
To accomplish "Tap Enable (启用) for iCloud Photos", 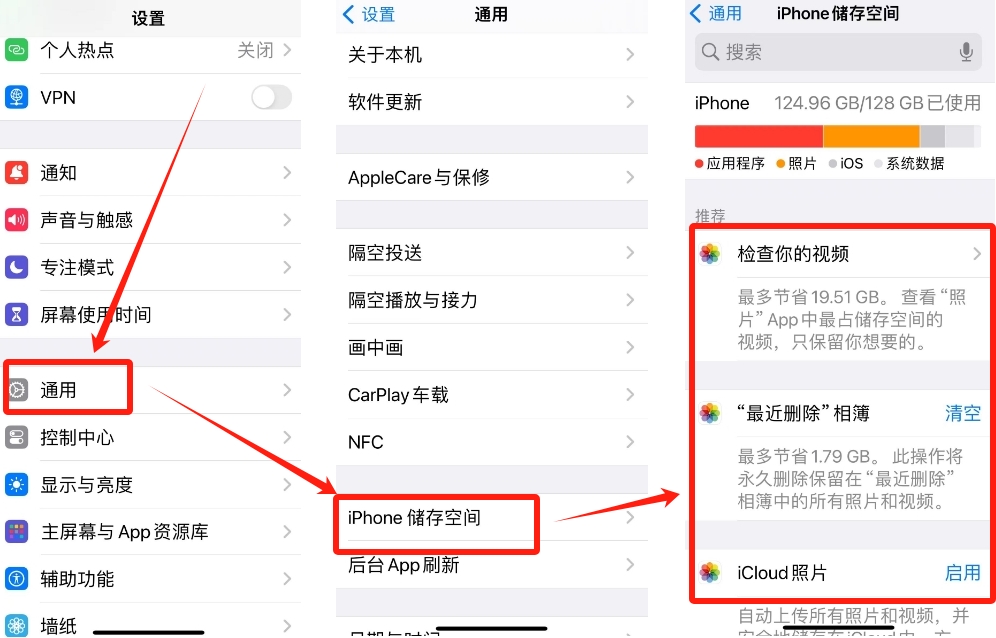I will 962,573.
